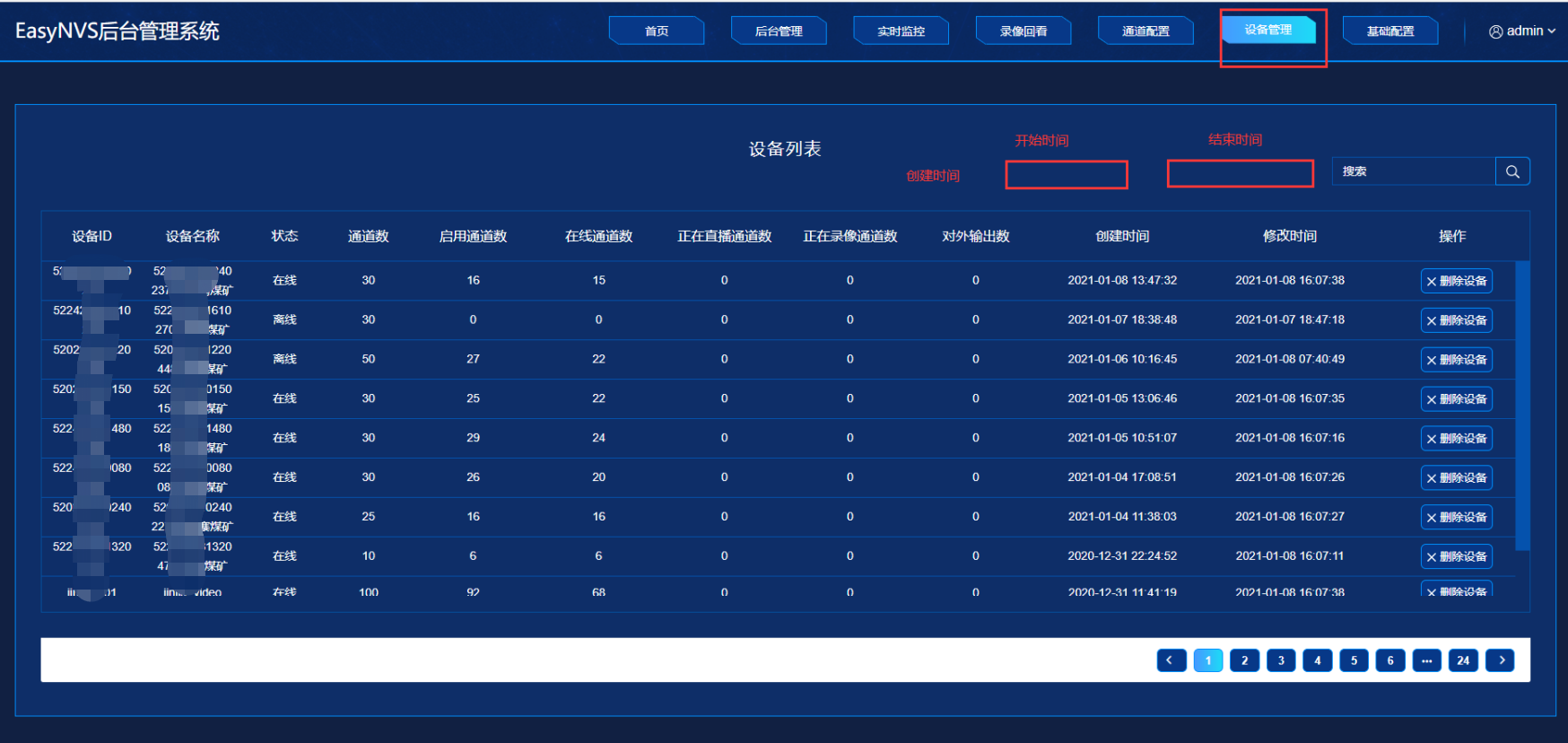Delete device created 2021-01-06 10:16:45
The height and width of the screenshot is (743, 1568).
pyautogui.click(x=1457, y=360)
